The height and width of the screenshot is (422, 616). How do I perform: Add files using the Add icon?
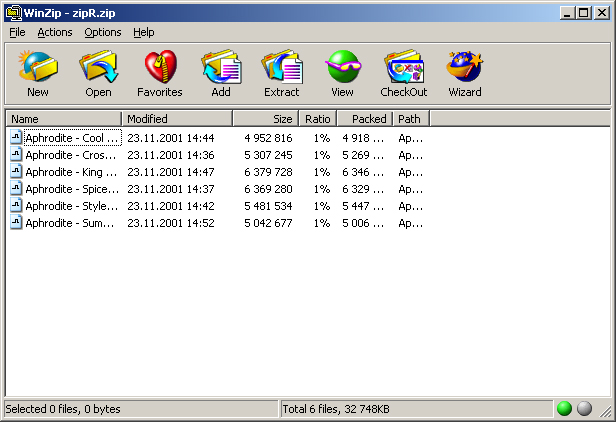coord(221,66)
